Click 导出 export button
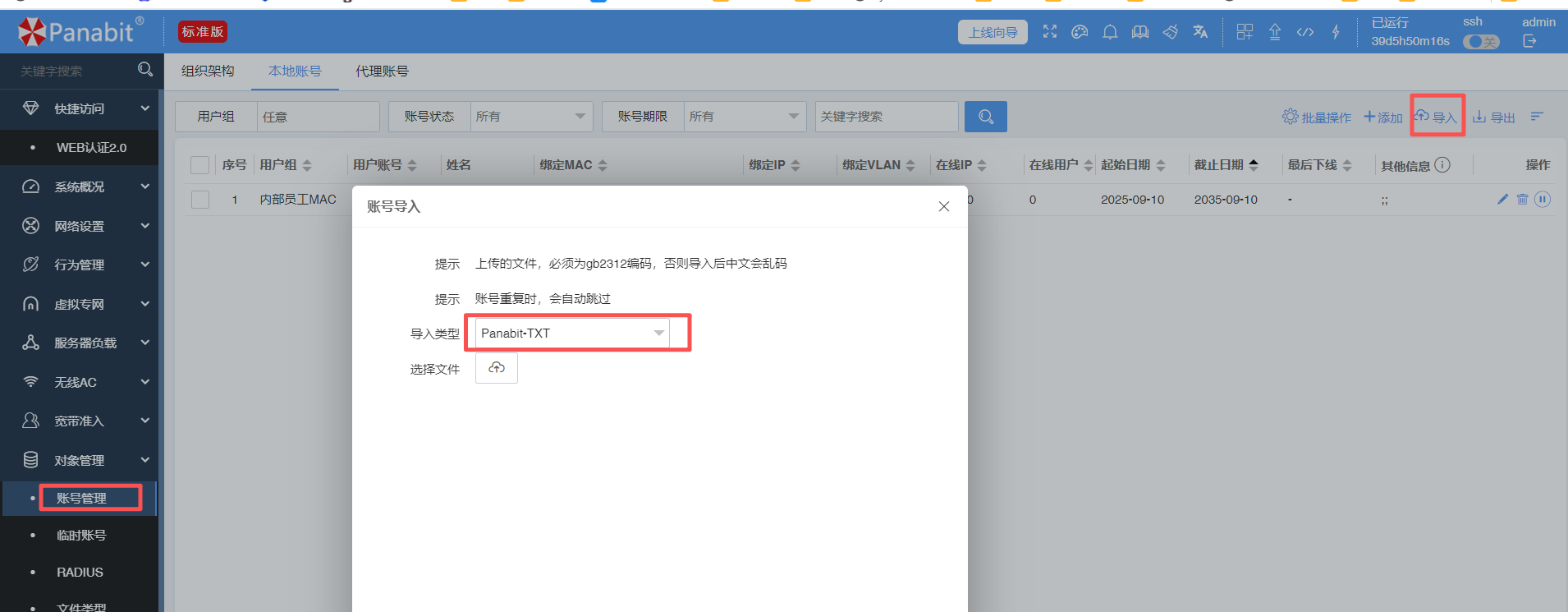This screenshot has height=612, width=1568. pos(1494,117)
